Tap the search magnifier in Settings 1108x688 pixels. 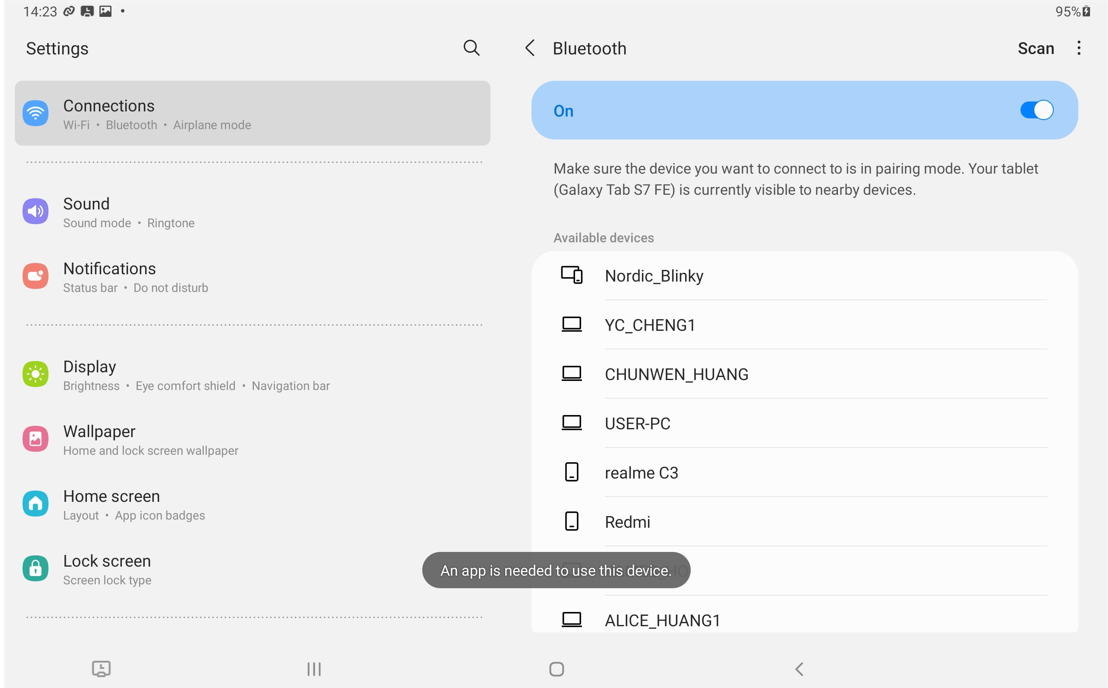click(x=471, y=47)
